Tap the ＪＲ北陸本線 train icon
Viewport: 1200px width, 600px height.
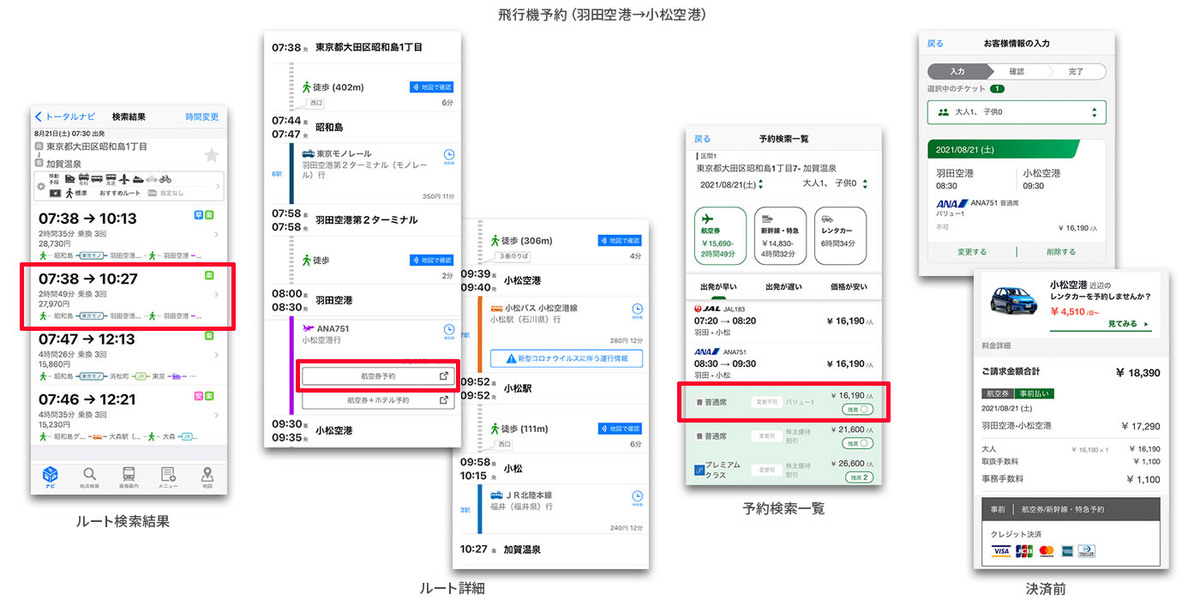click(497, 495)
